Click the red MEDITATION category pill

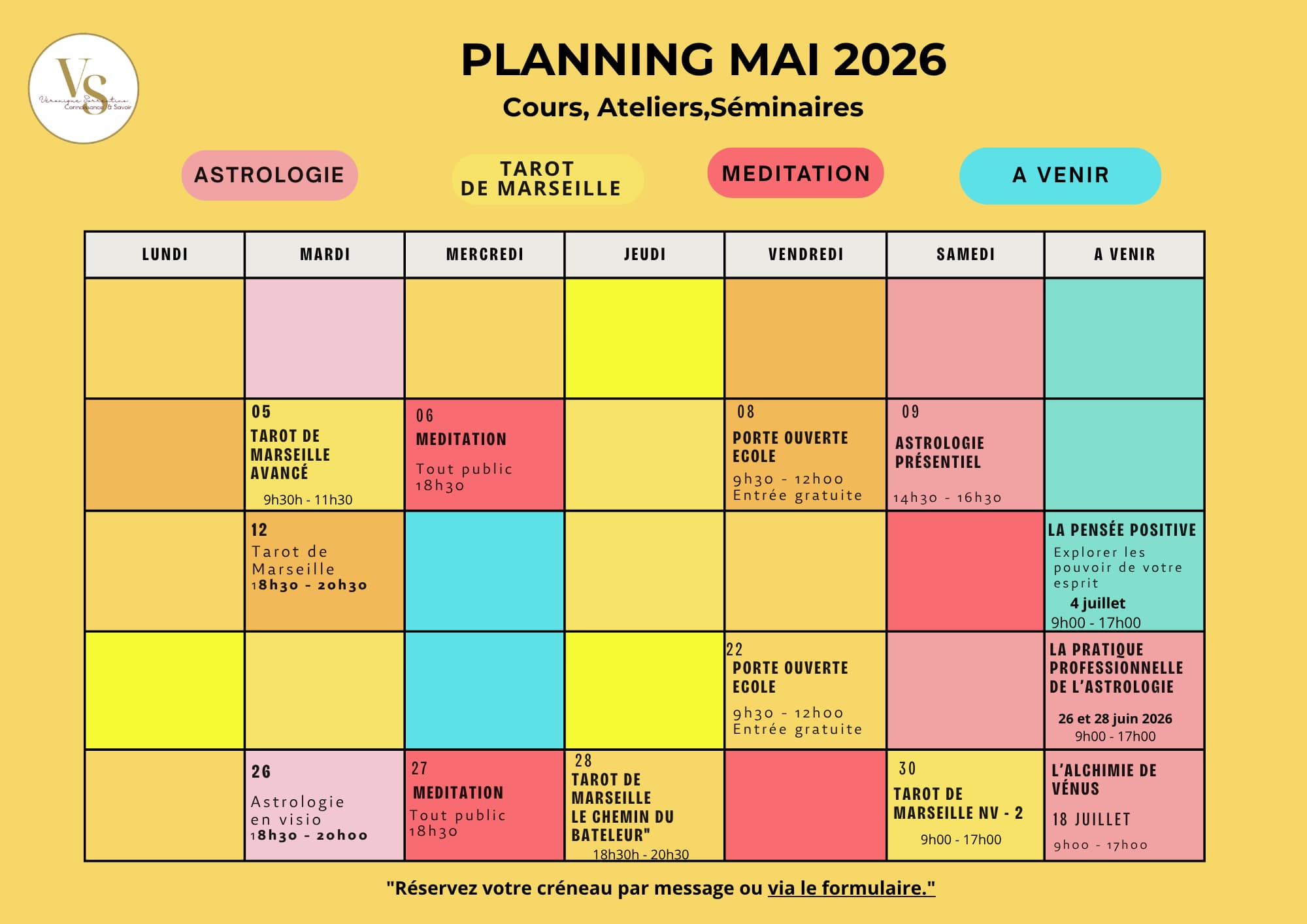795,173
